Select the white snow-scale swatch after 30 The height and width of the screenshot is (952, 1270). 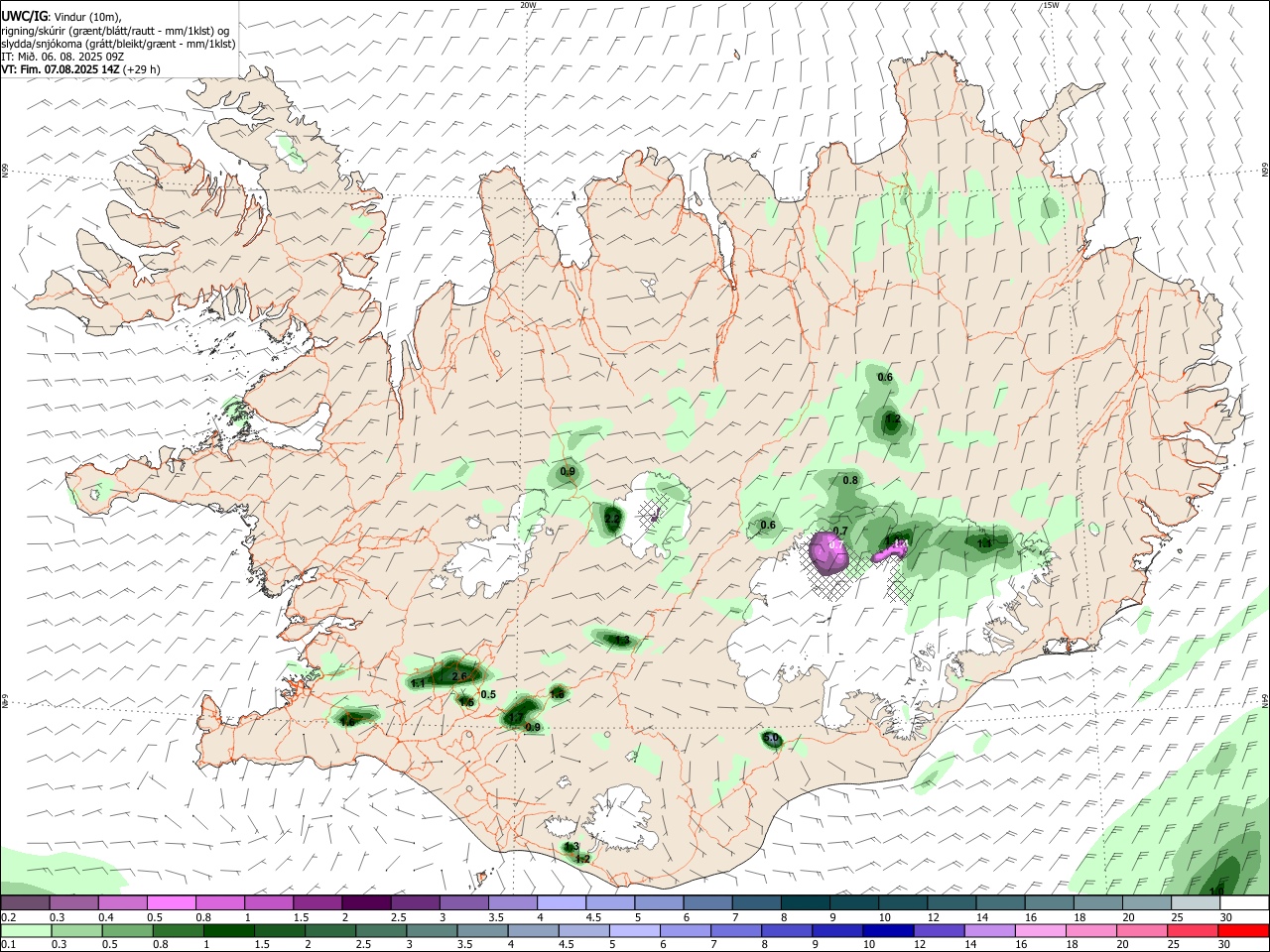pos(1245,903)
